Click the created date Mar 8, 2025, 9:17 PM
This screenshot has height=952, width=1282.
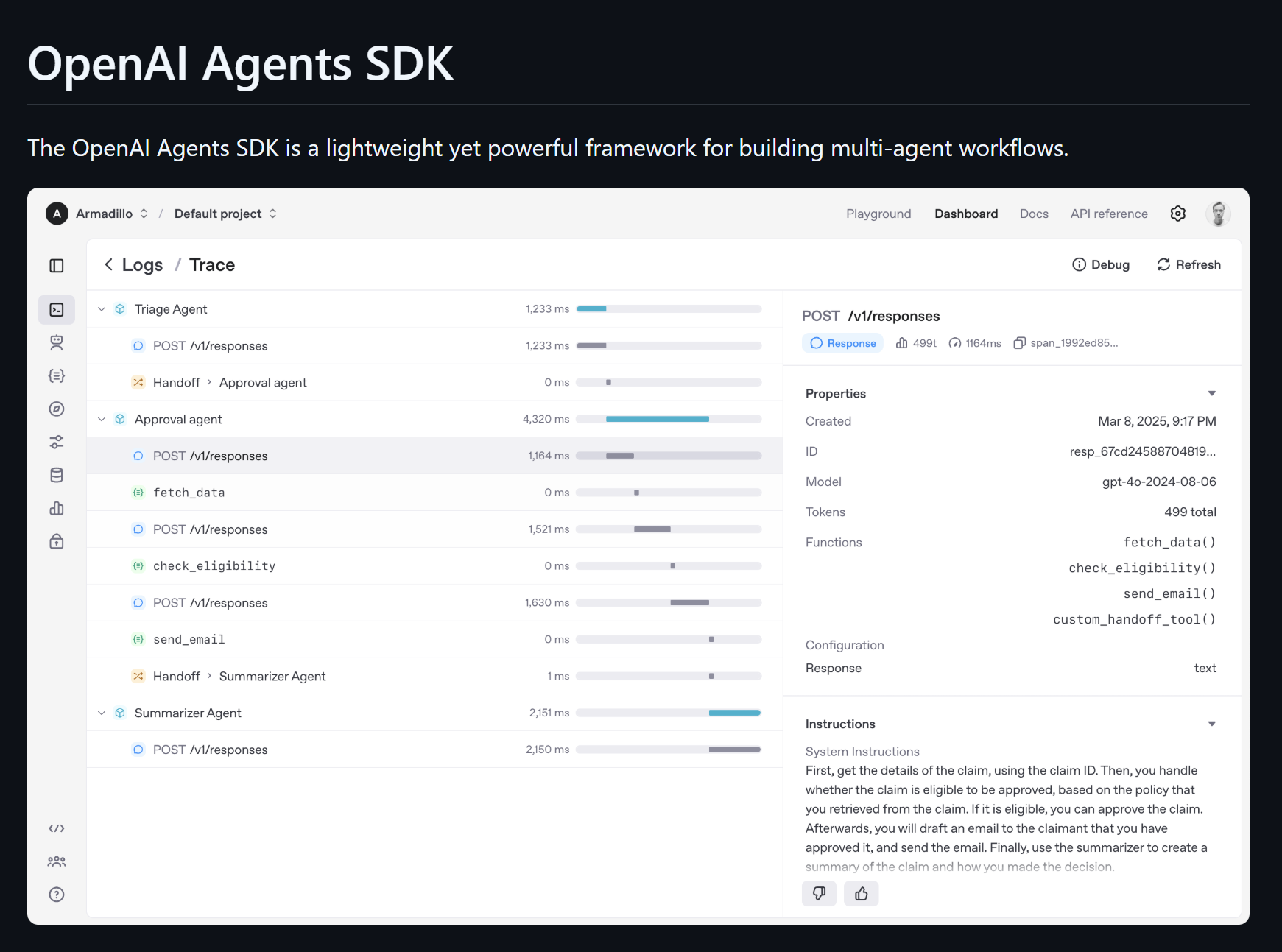[x=1157, y=421]
